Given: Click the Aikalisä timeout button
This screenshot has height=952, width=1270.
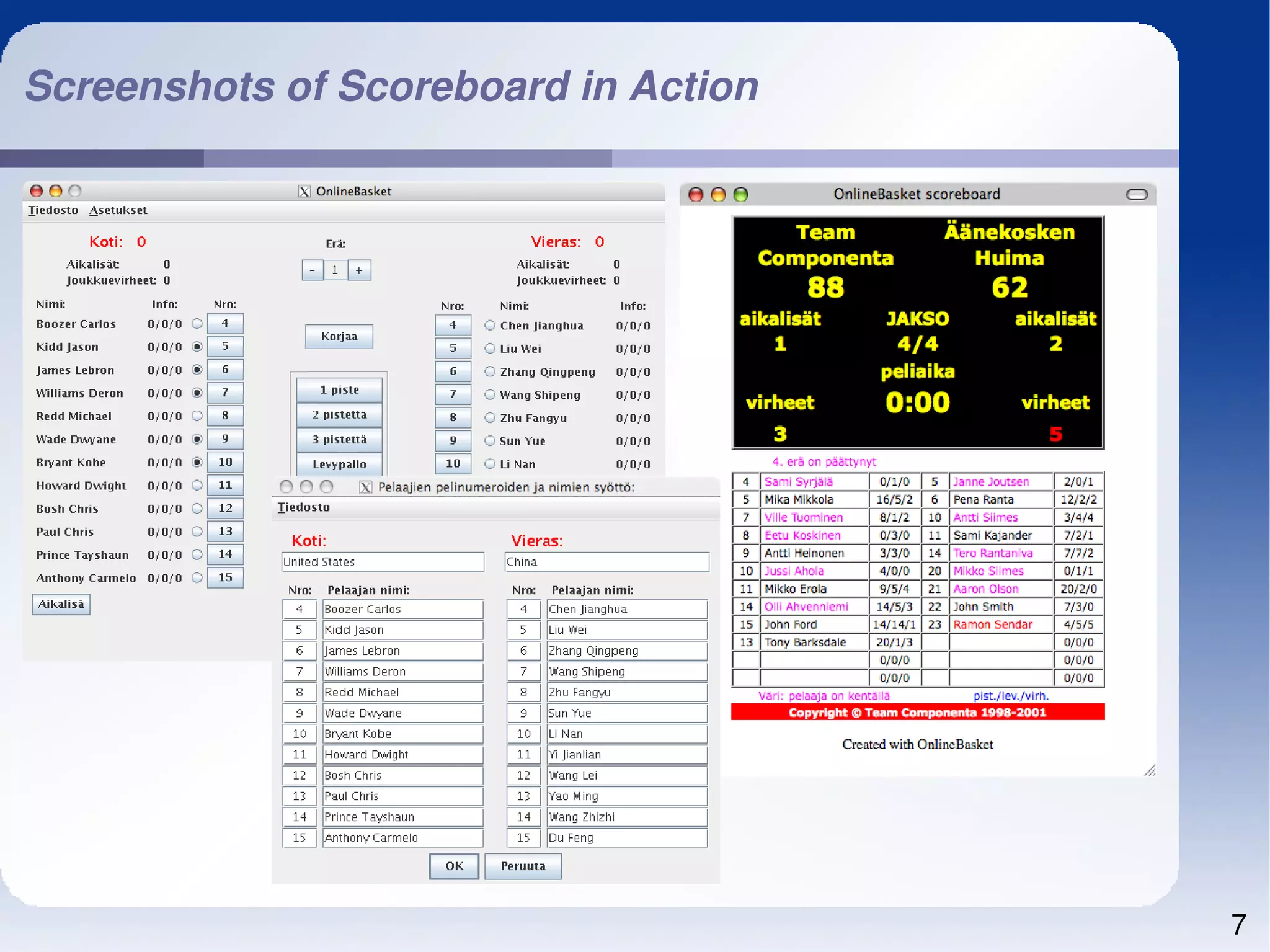Looking at the screenshot, I should 61,604.
